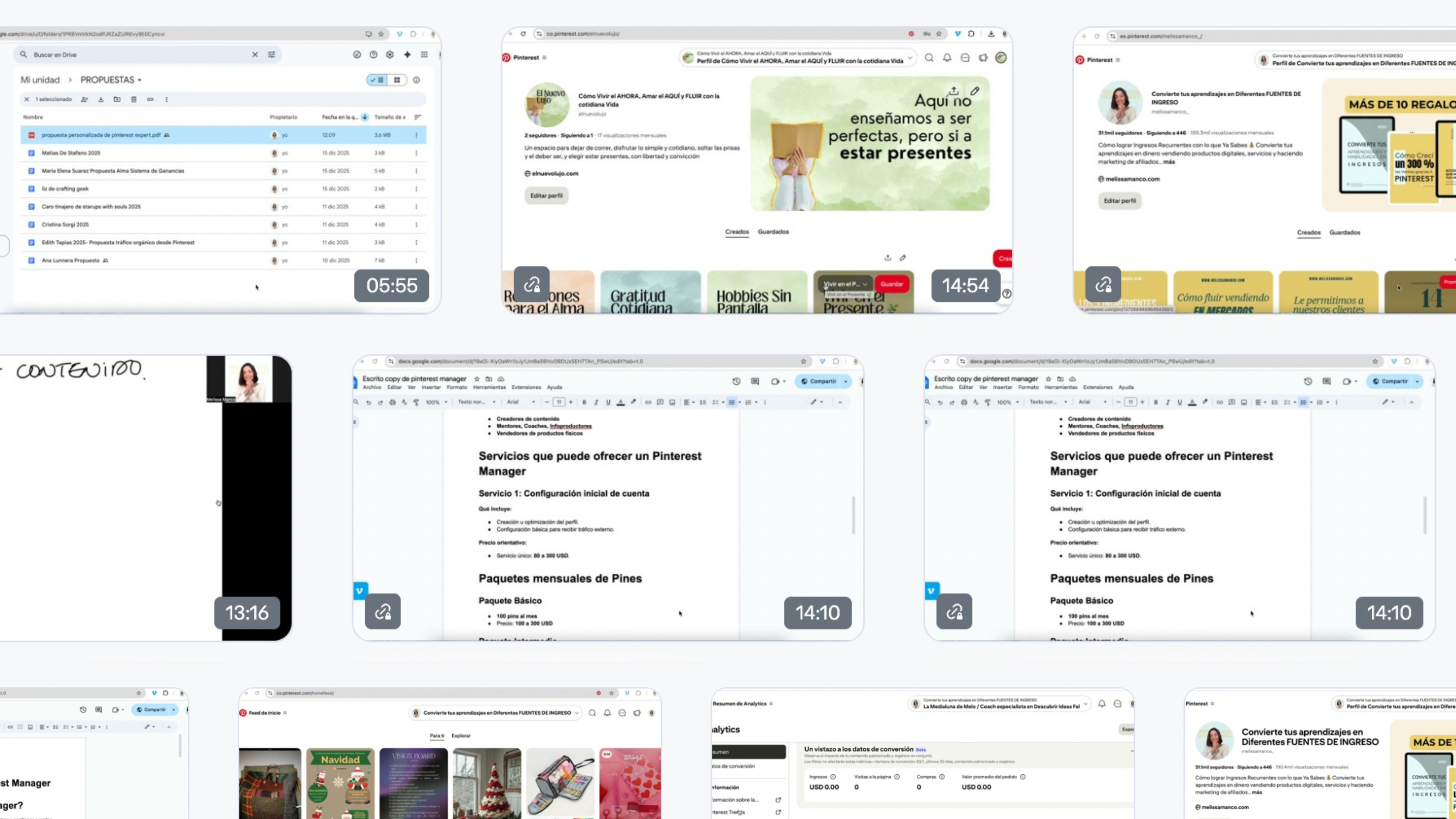Toggle bulleted list in the Docs video beside the whiteboard
This screenshot has height=819, width=1456.
pos(732,402)
